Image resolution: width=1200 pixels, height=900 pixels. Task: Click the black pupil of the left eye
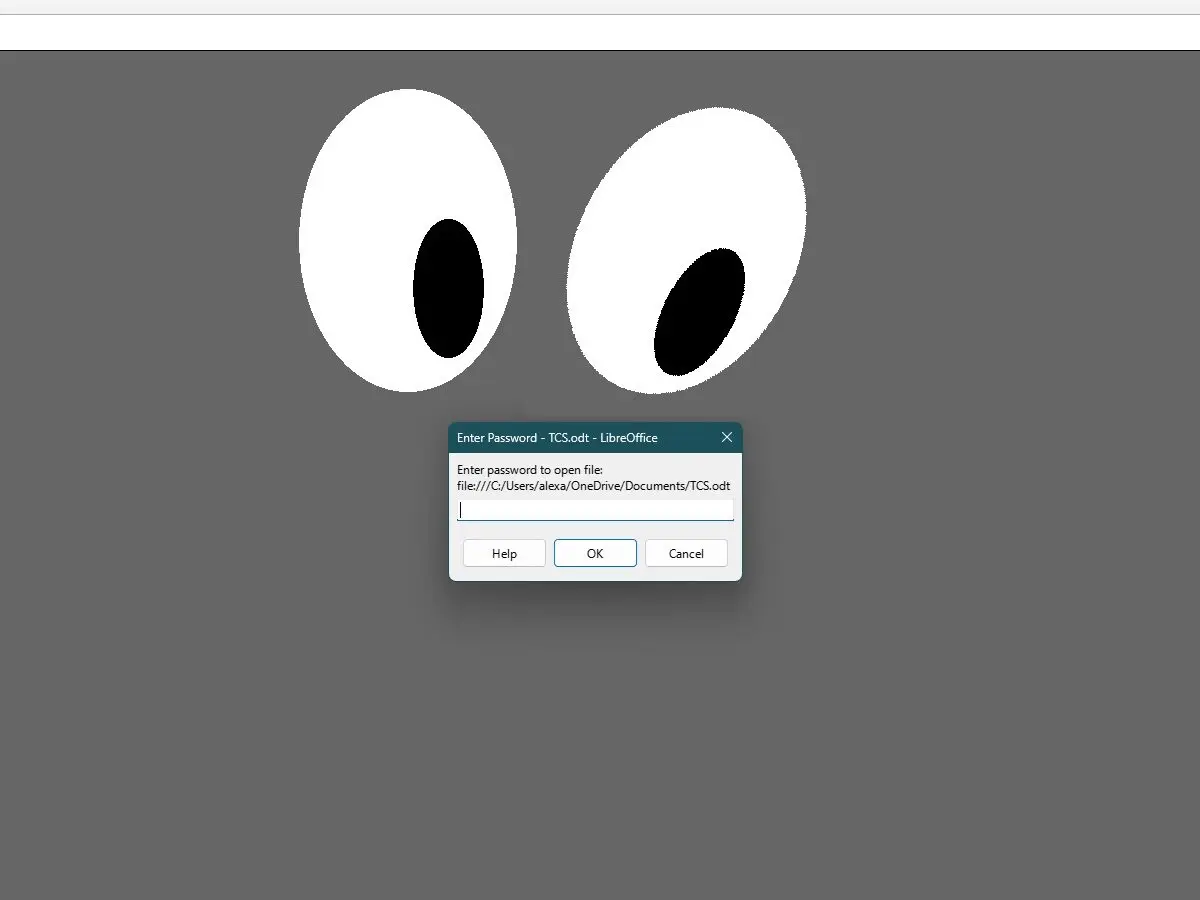pos(448,288)
